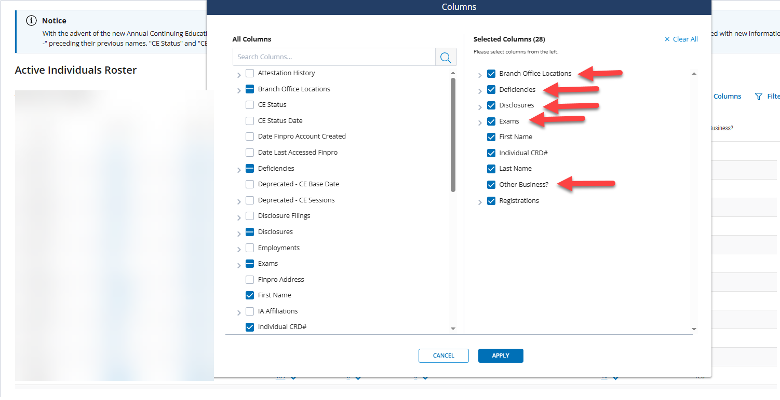Expand Registrations in Selected Columns
Viewport: 780px width, 400px height.
tap(480, 201)
